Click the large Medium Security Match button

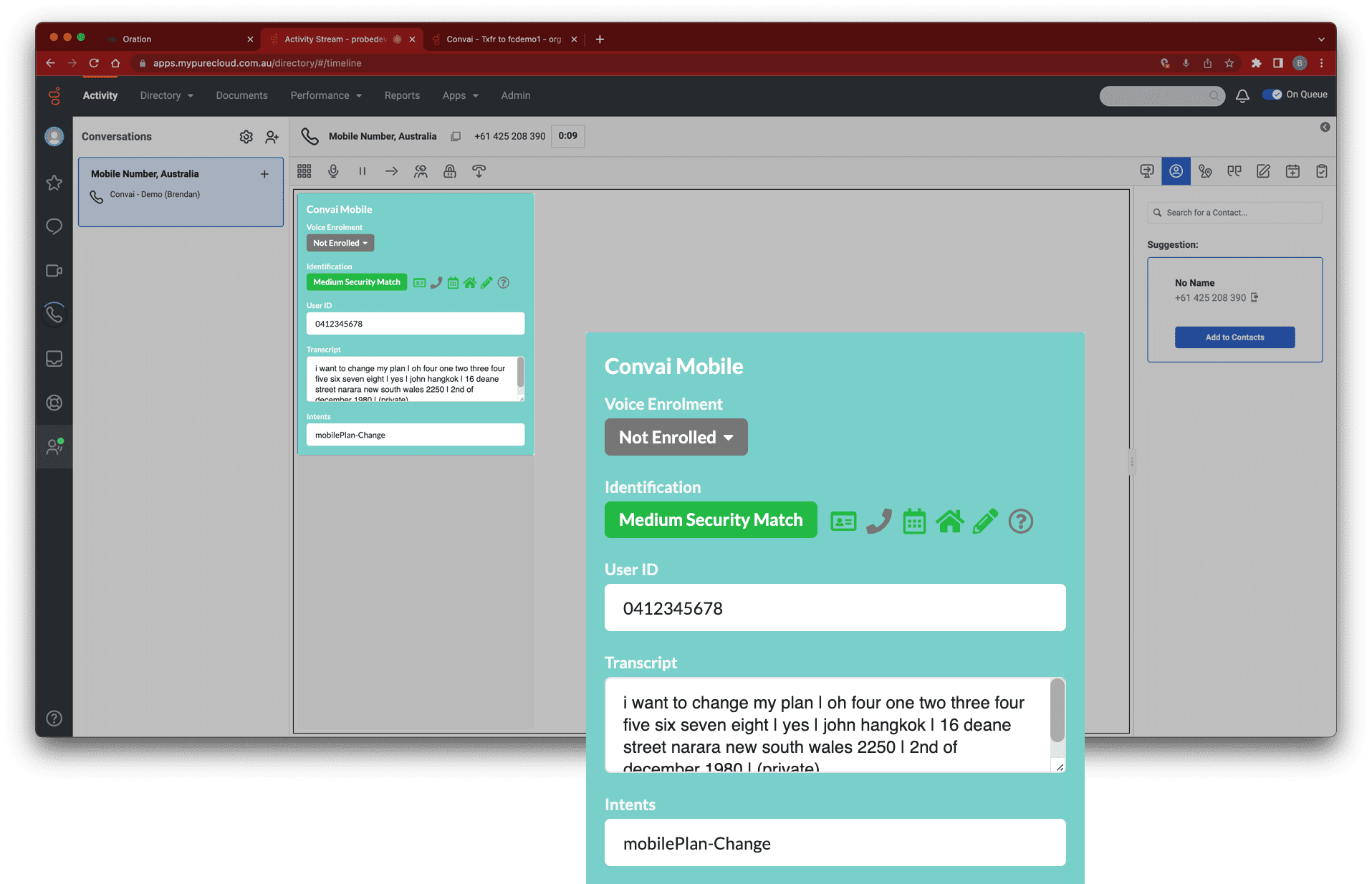coord(711,520)
